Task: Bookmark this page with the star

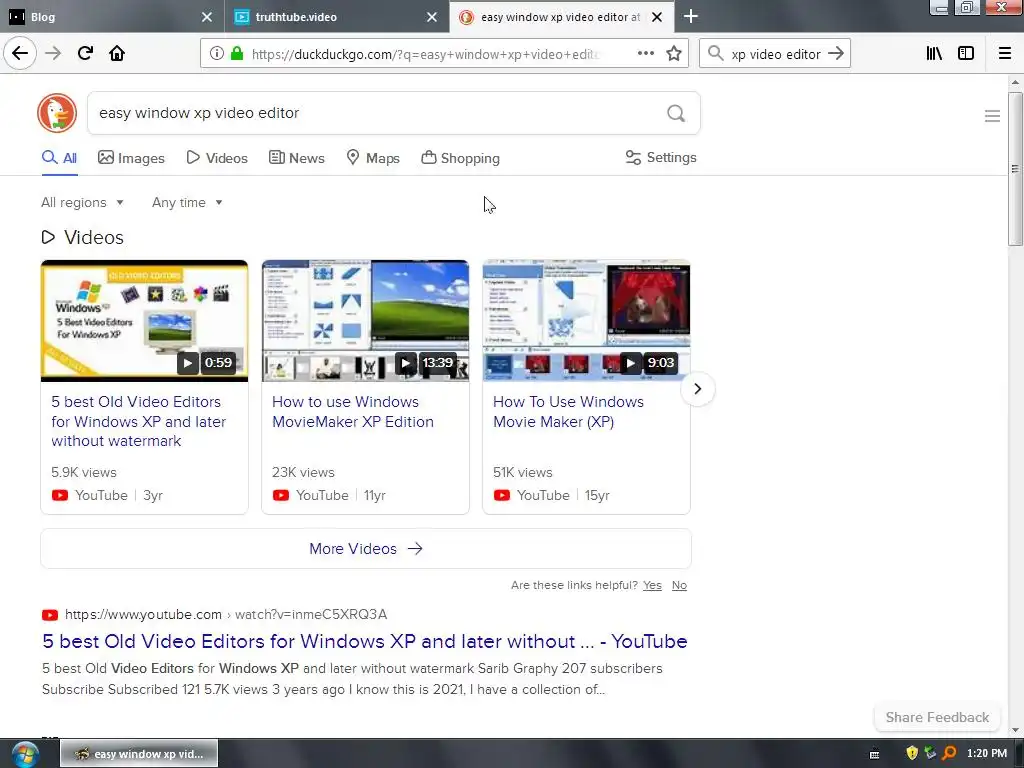Action: (674, 54)
